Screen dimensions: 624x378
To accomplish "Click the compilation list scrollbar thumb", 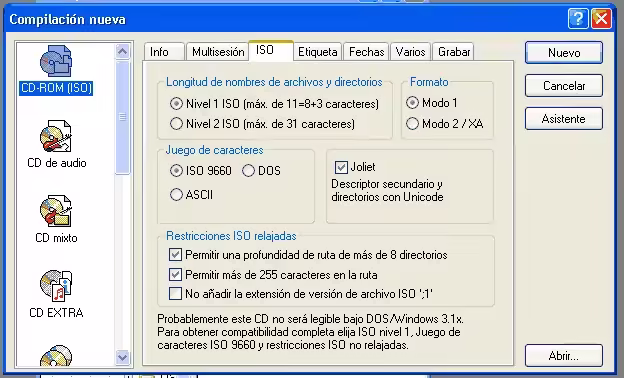I will coord(123,117).
